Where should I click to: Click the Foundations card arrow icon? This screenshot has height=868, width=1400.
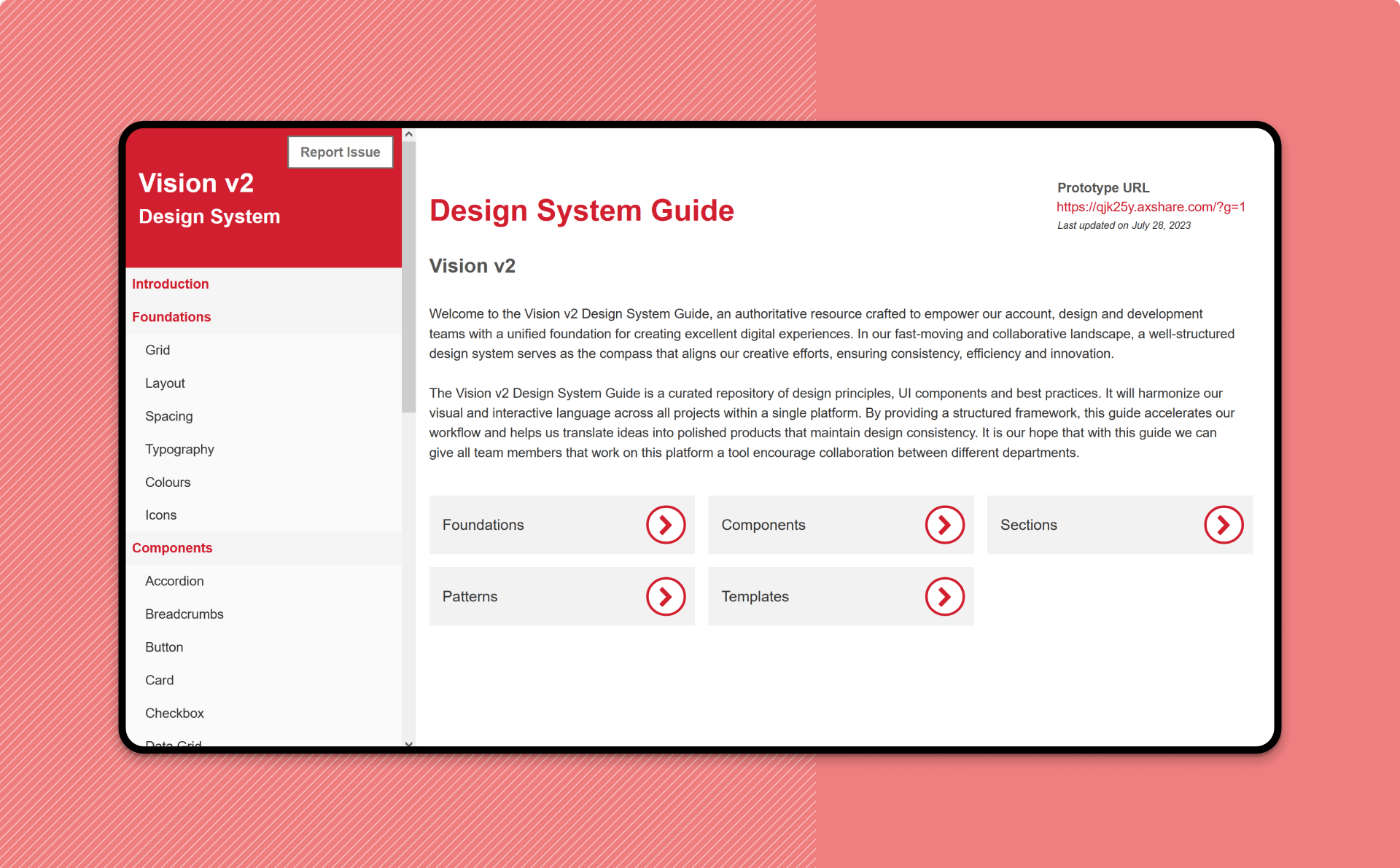point(665,525)
